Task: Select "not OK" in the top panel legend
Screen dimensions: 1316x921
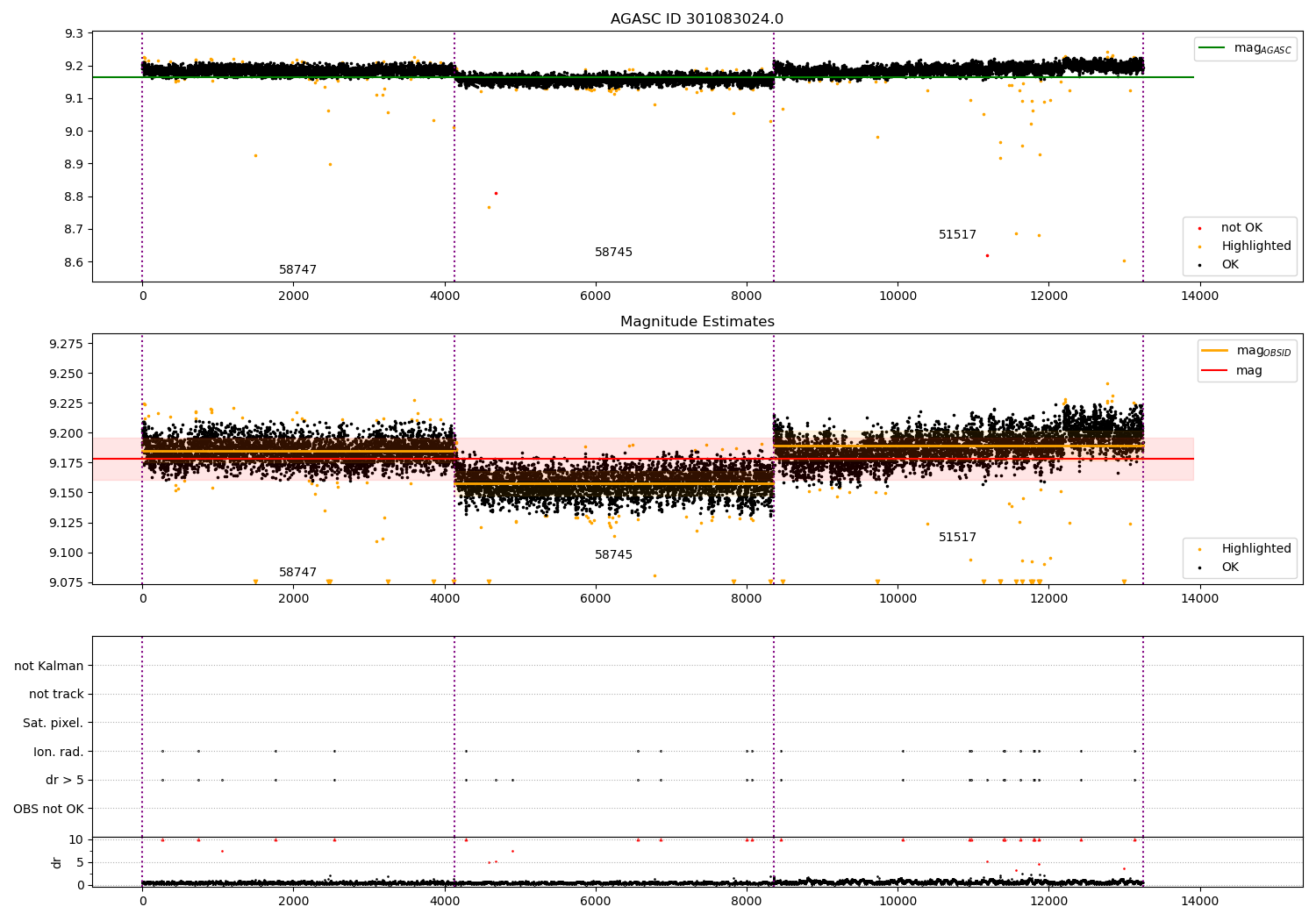Action: click(1241, 228)
